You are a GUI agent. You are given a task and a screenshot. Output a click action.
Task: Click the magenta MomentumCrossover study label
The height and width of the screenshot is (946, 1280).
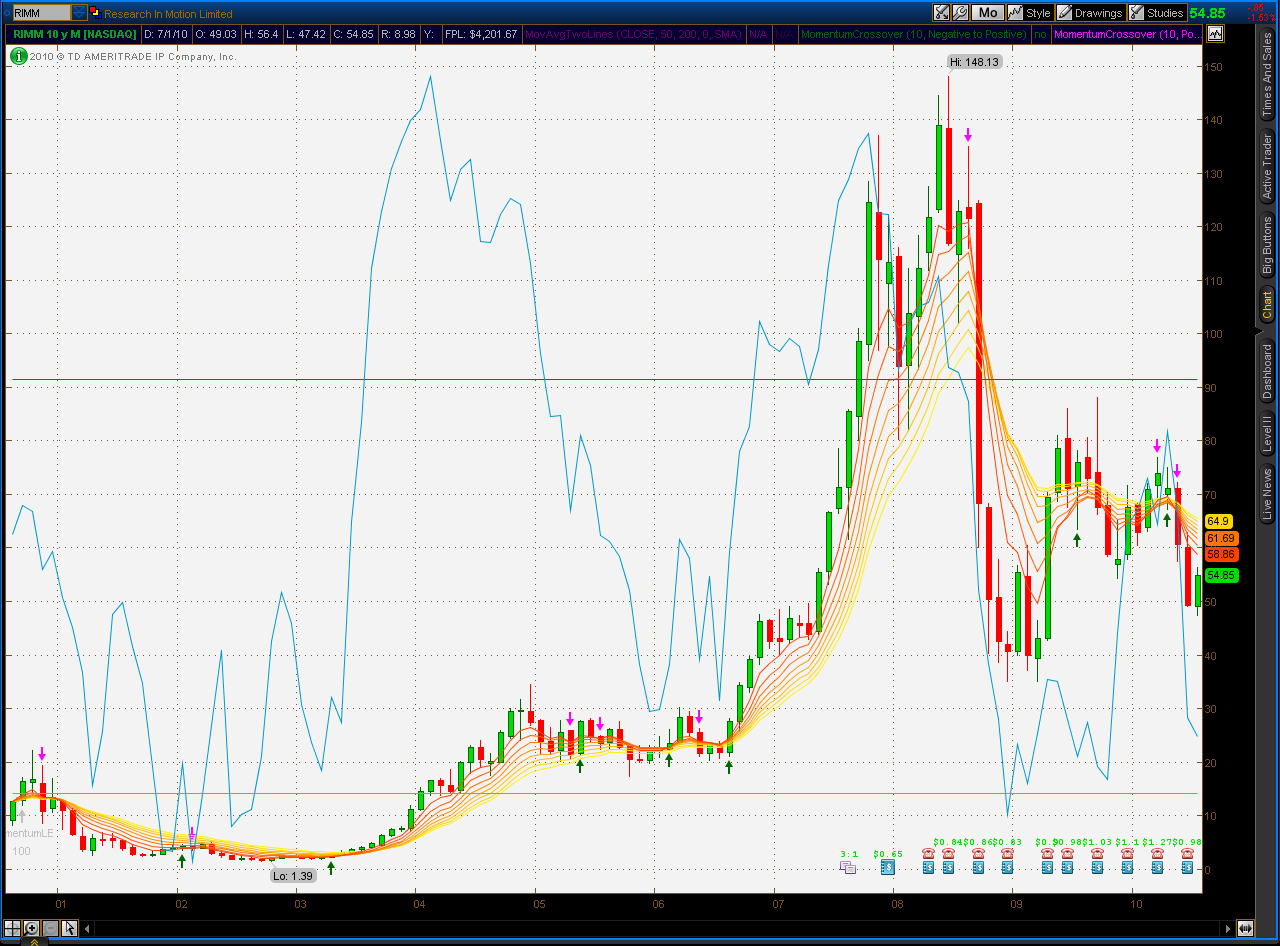[x=1128, y=34]
